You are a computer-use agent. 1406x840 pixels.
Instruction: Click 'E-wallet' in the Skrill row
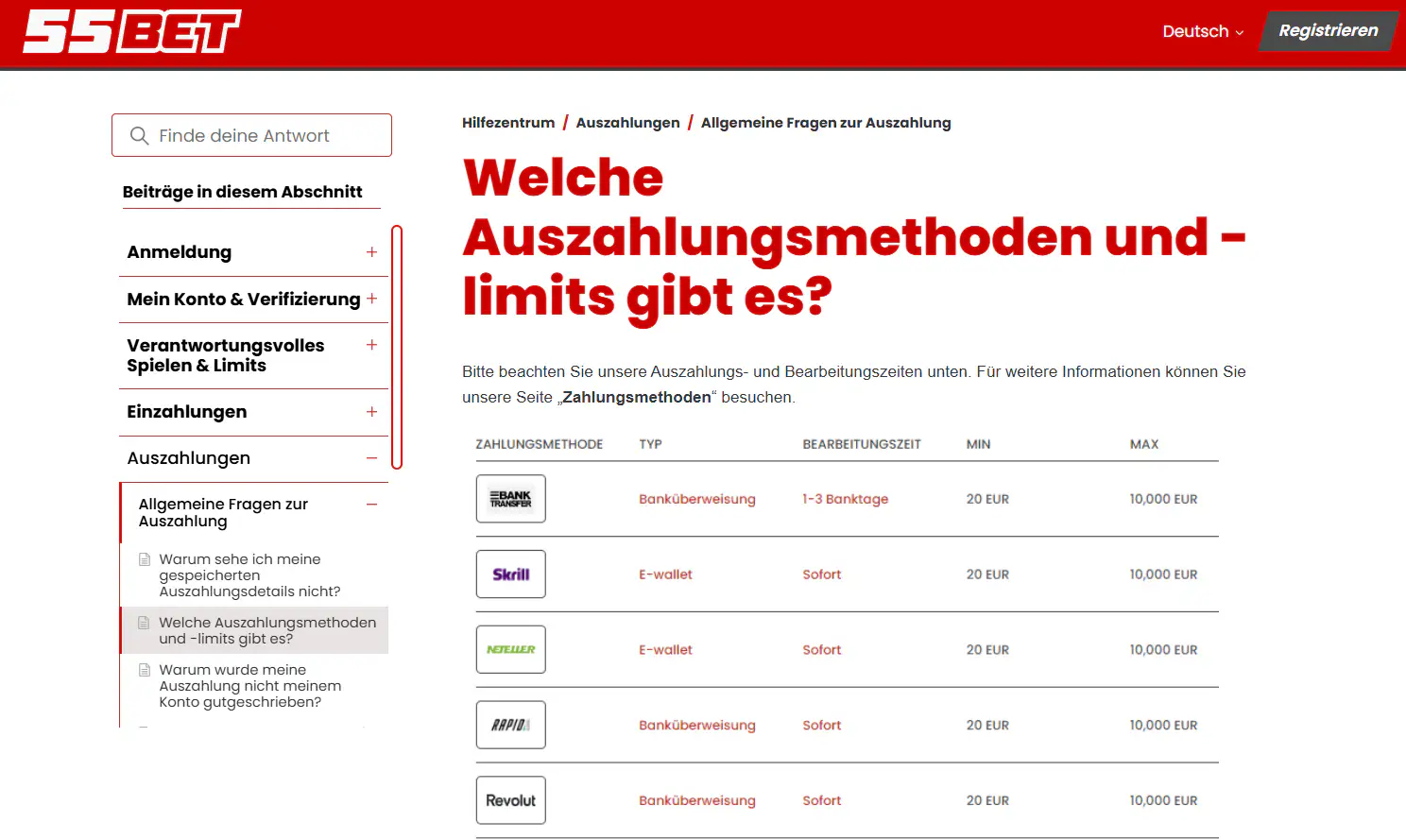tap(665, 574)
